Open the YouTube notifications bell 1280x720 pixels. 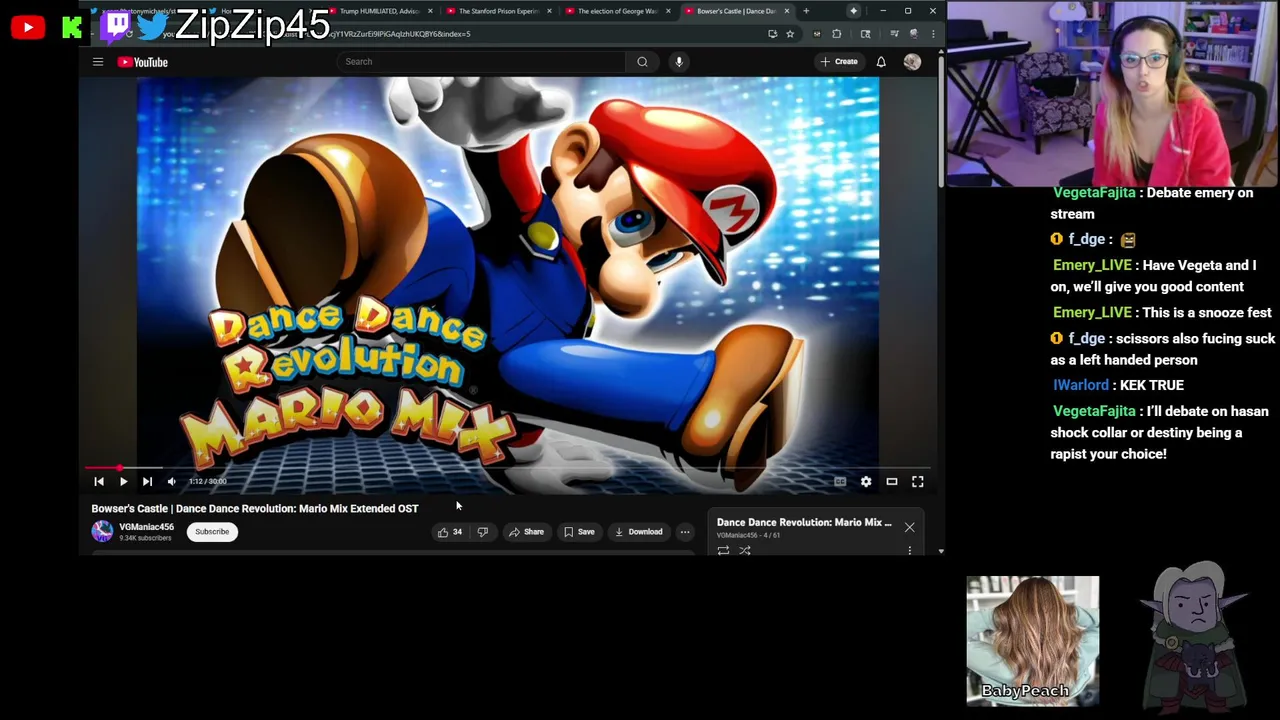coord(881,62)
